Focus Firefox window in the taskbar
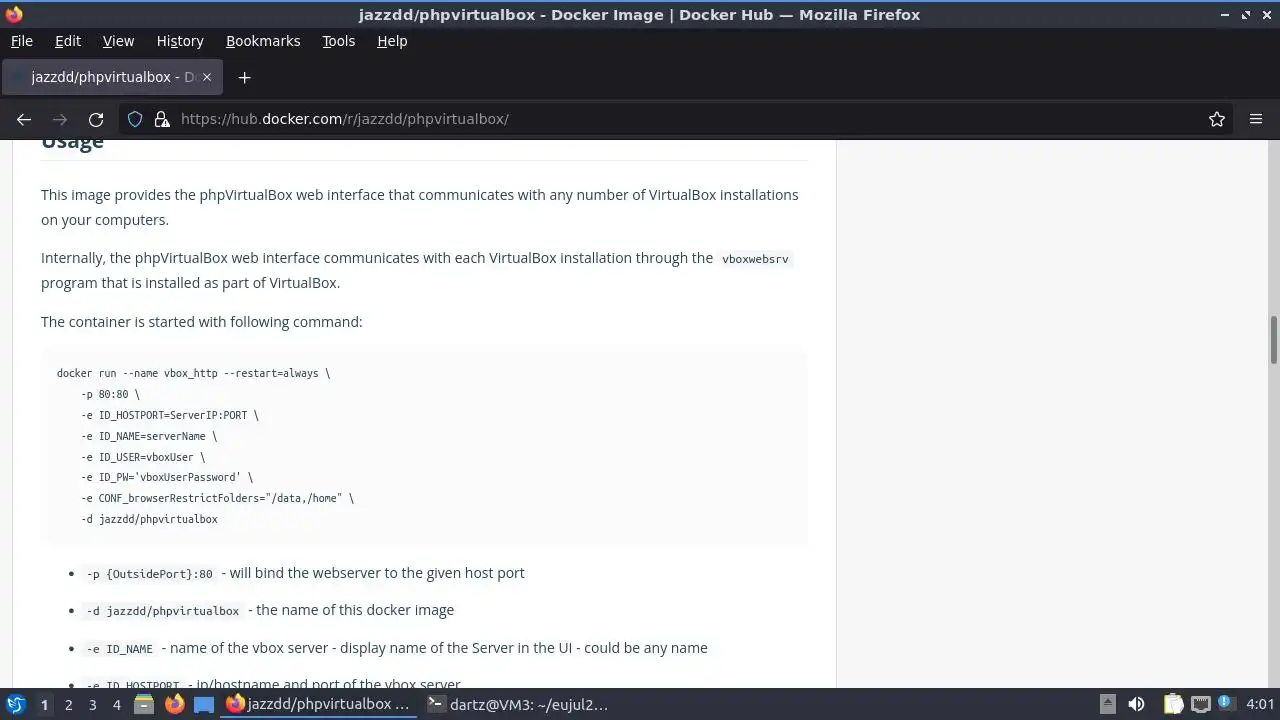This screenshot has height=720, width=1280. click(x=319, y=705)
